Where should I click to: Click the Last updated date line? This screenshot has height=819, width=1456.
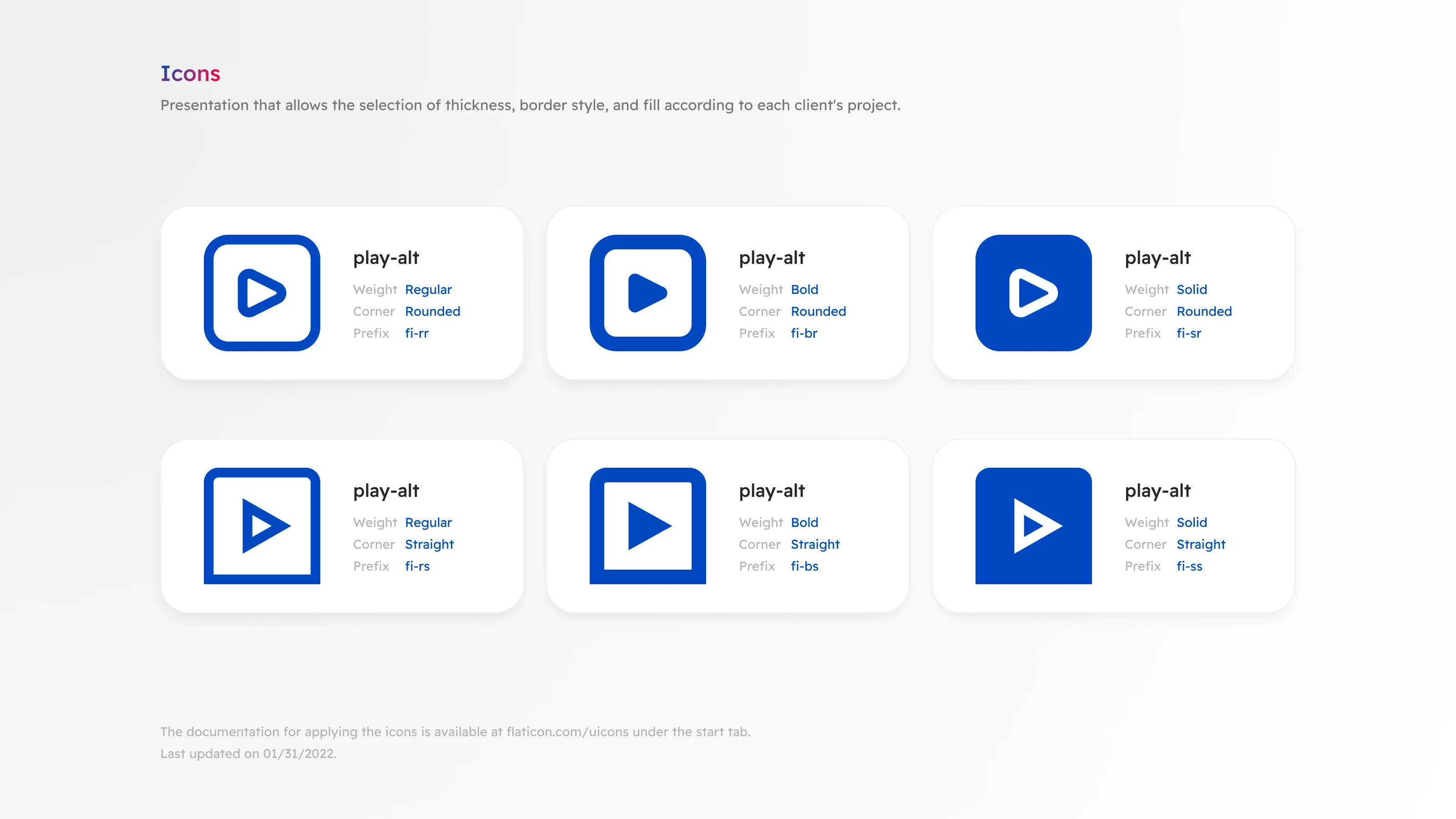tap(248, 753)
